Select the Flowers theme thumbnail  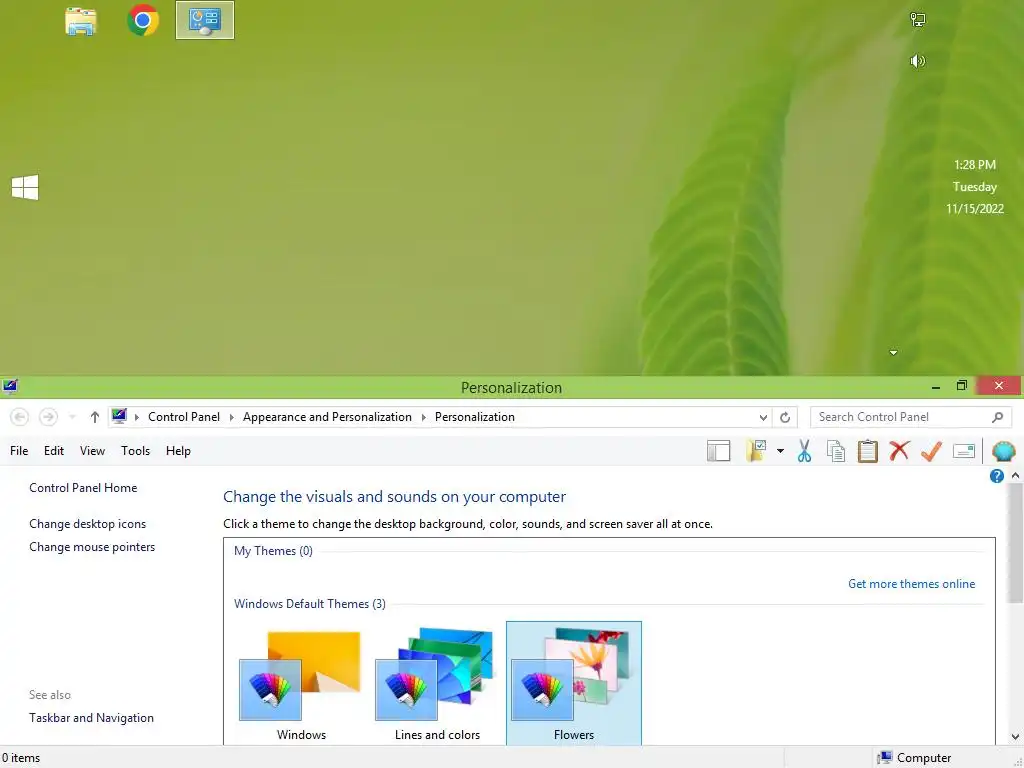[x=573, y=684]
